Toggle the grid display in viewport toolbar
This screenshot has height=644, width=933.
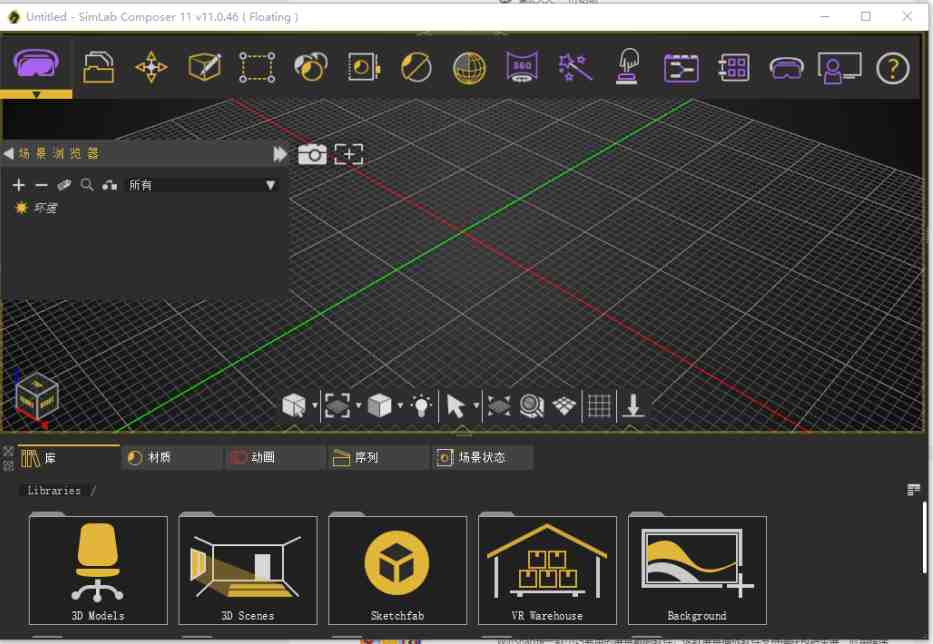point(599,404)
